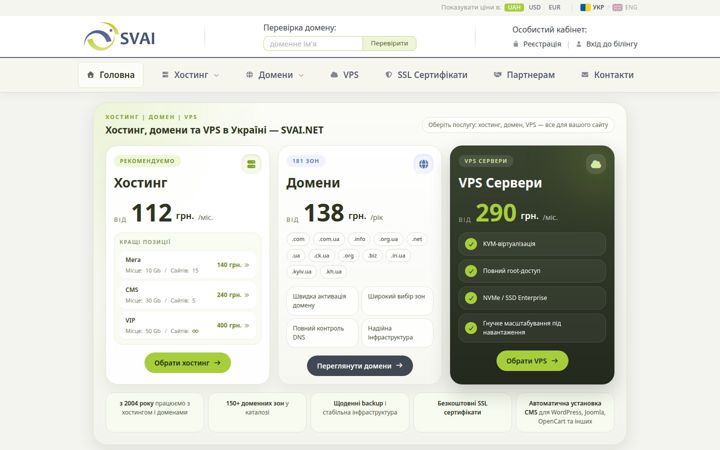Click the shield icon beside SSL Сертифікати
This screenshot has height=450, width=720.
388,74
